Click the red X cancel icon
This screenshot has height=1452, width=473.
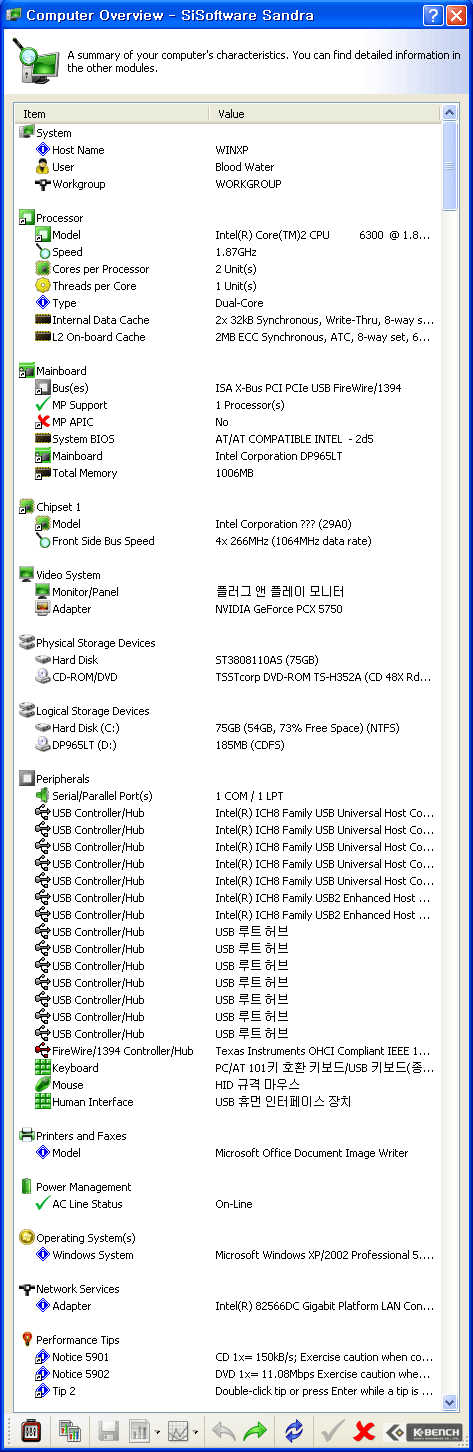pyautogui.click(x=364, y=1431)
